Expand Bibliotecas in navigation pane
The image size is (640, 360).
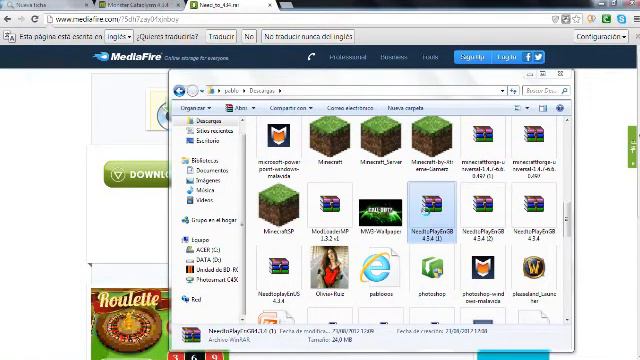pyautogui.click(x=204, y=160)
